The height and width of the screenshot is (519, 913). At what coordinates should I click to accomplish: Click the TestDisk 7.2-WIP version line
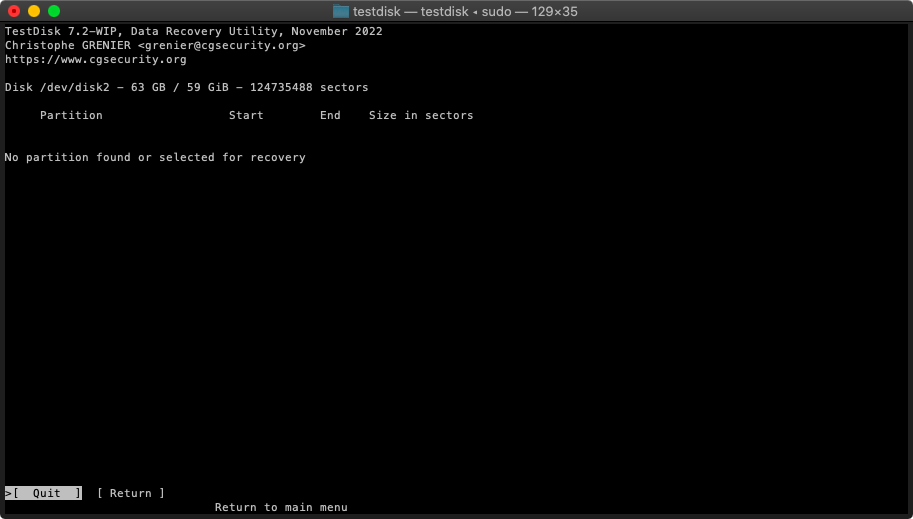pos(194,31)
